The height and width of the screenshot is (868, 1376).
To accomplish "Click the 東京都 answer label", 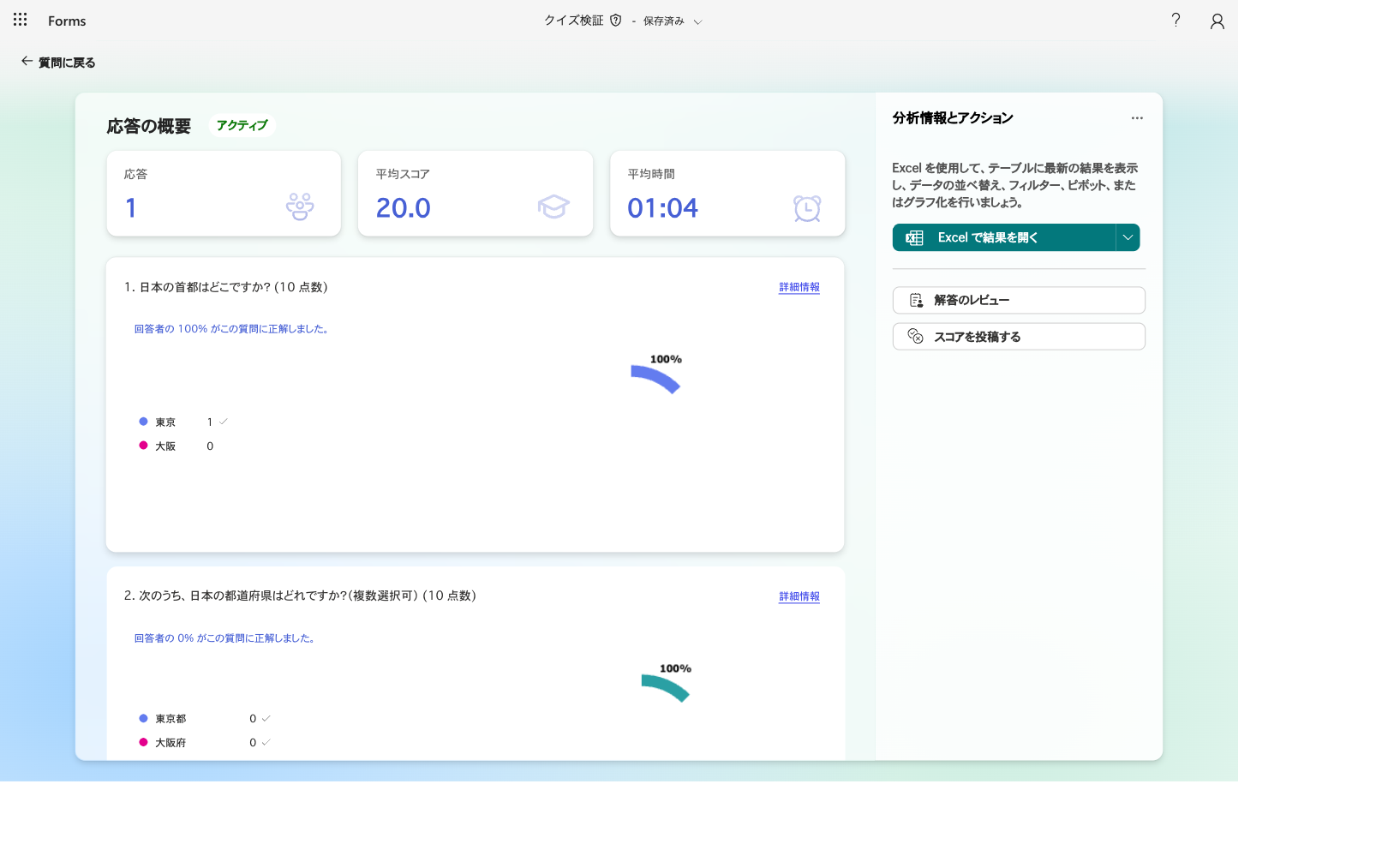I will coord(171,719).
